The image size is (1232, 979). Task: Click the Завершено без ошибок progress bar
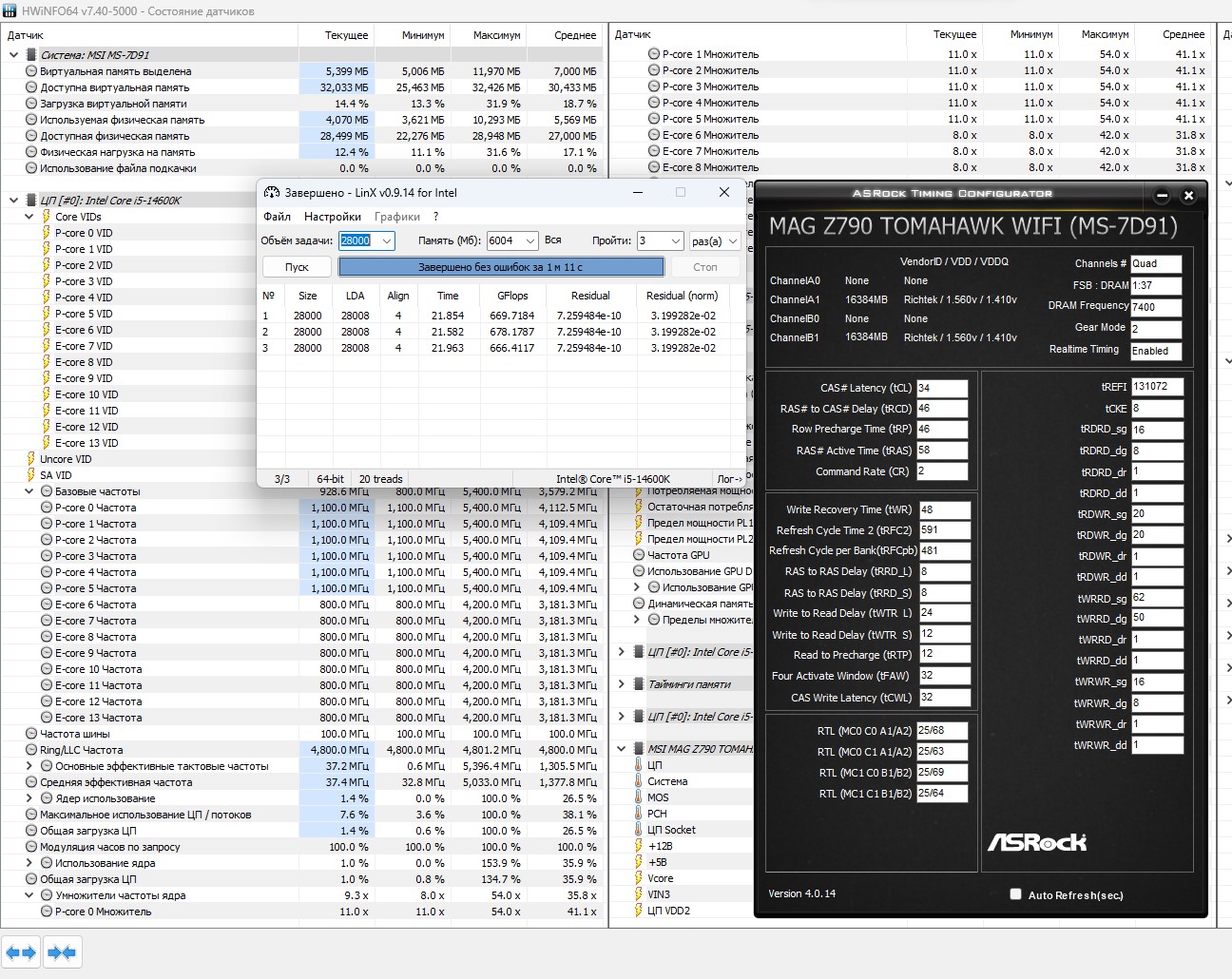click(x=500, y=267)
